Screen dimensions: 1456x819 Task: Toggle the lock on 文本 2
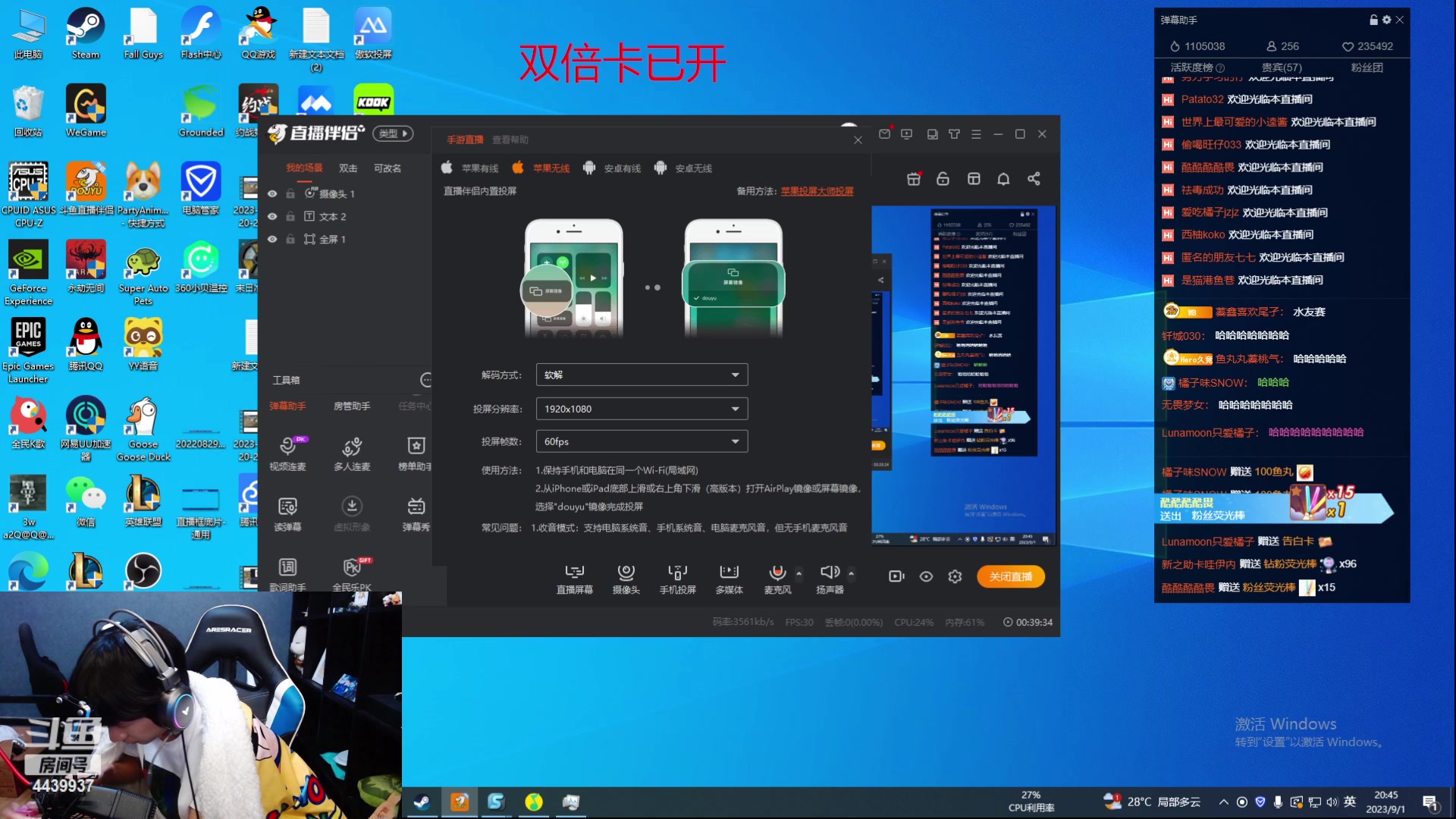coord(290,216)
